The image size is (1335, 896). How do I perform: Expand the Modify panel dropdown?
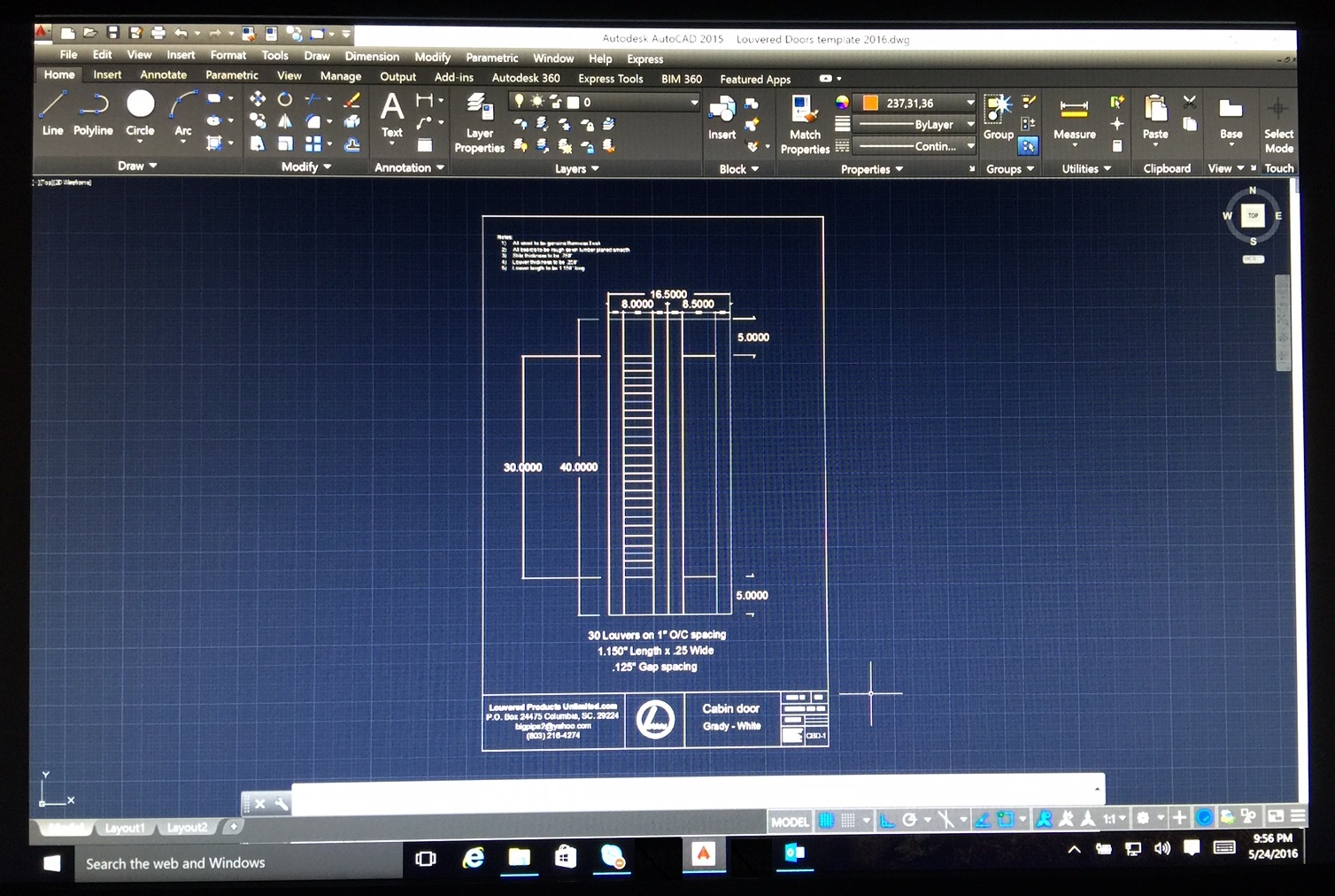point(306,166)
